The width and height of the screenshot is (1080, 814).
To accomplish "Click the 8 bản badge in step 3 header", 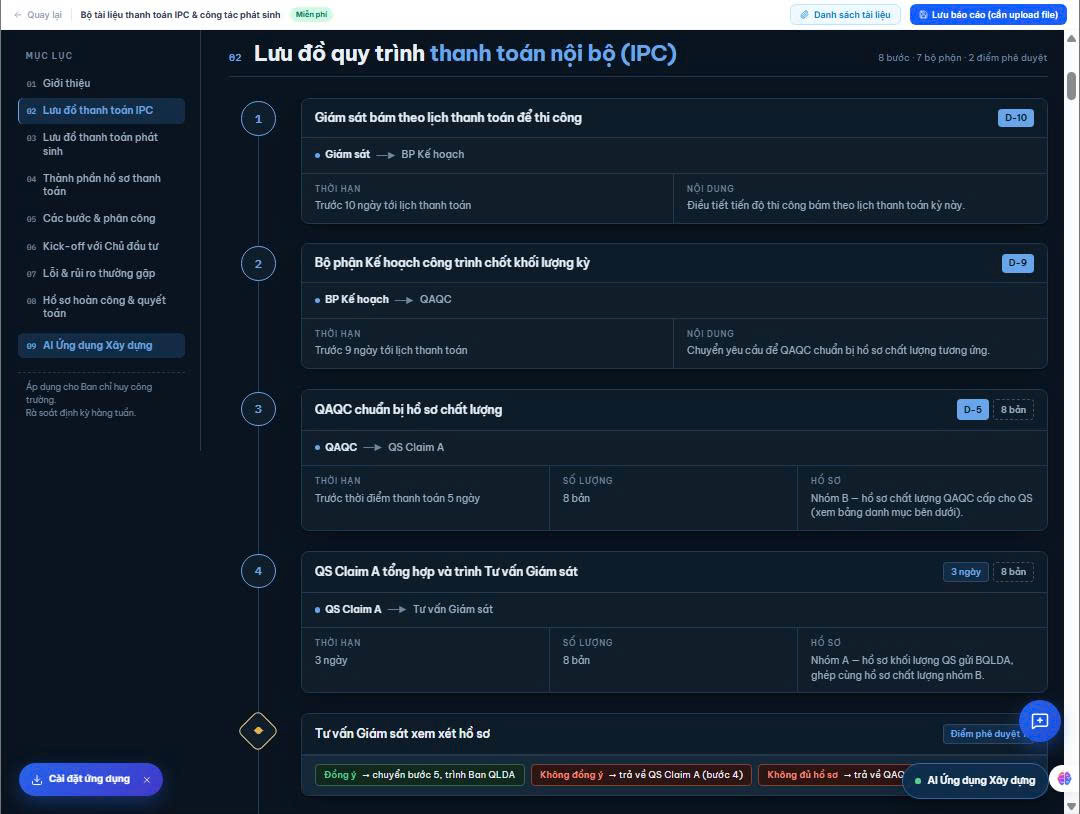I will pyautogui.click(x=1013, y=410).
